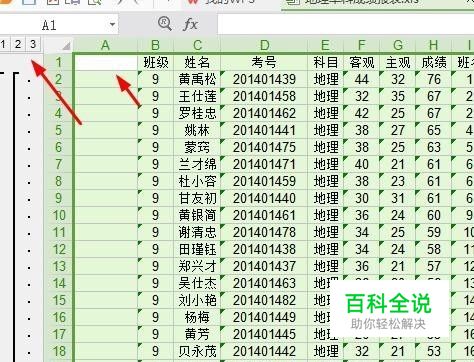Screen dimensions: 474x362
Task: Select row 2 header
Action: 59,79
